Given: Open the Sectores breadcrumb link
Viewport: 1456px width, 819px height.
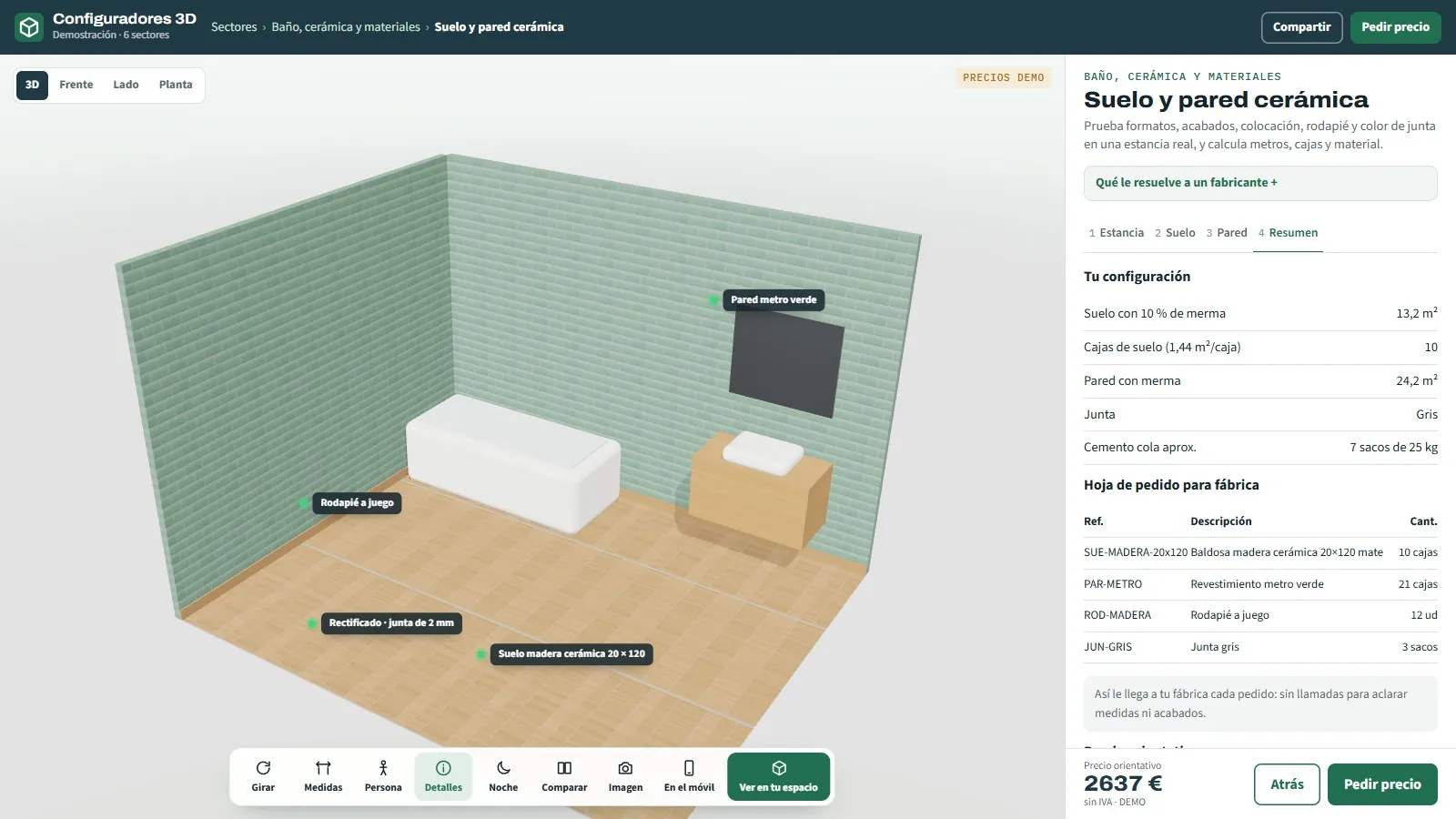Looking at the screenshot, I should tap(234, 27).
